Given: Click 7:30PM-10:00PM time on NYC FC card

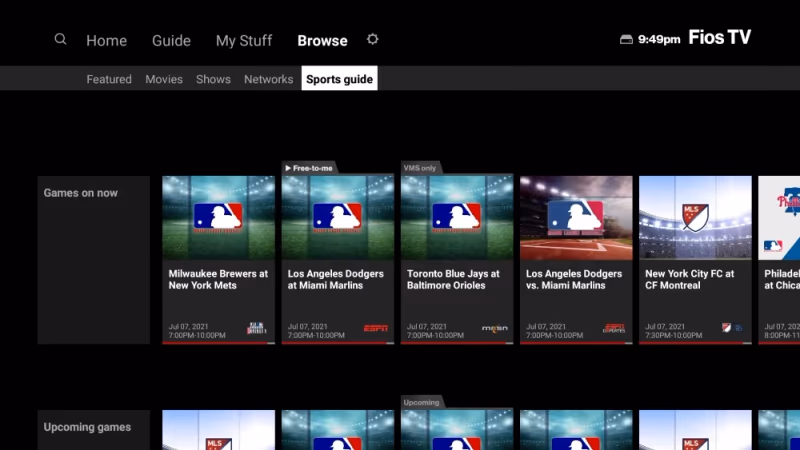Looking at the screenshot, I should coord(673,335).
